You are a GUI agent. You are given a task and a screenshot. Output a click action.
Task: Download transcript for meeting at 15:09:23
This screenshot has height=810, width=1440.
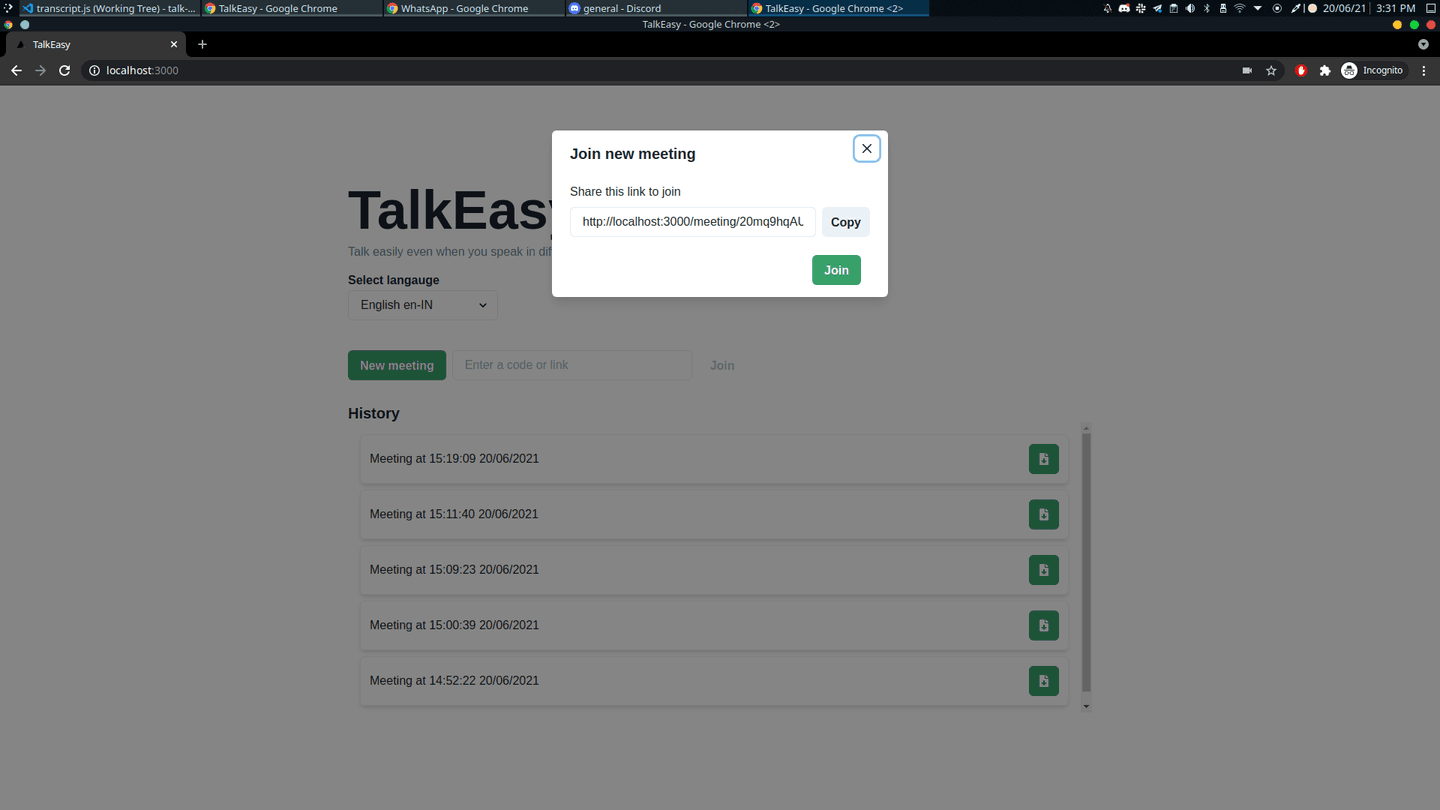[x=1044, y=570]
